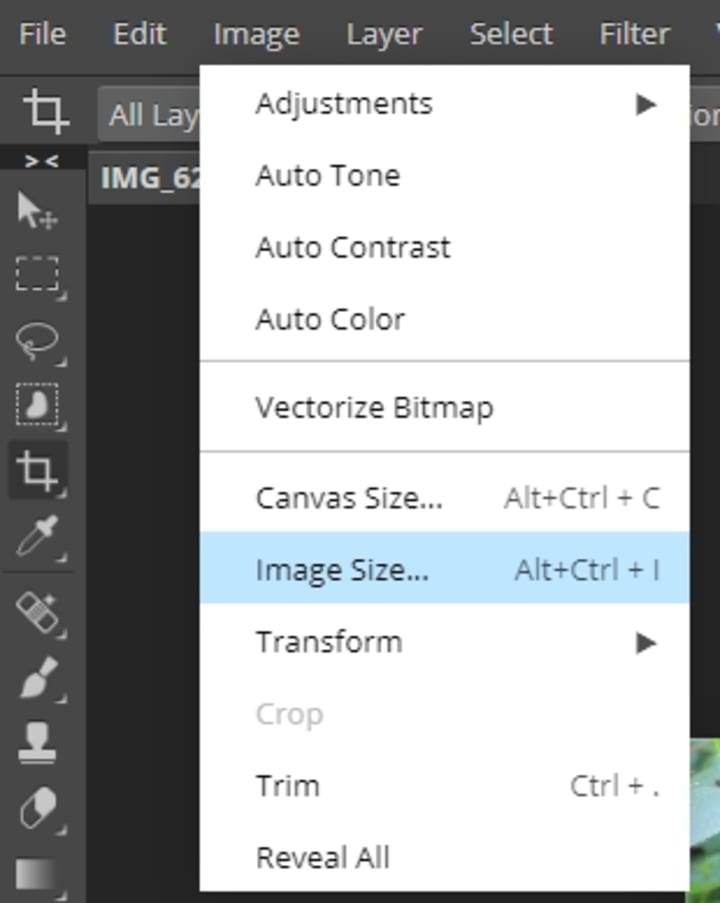
Task: Expand the Transform submenu
Action: [x=444, y=642]
